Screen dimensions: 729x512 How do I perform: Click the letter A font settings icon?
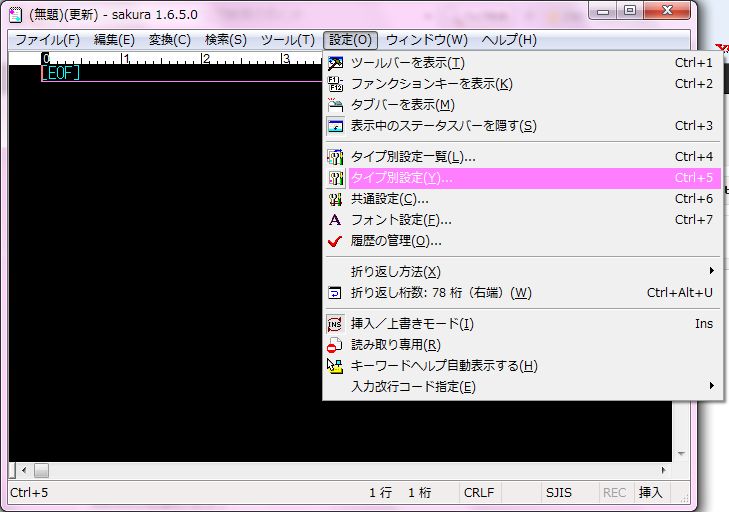coord(335,220)
